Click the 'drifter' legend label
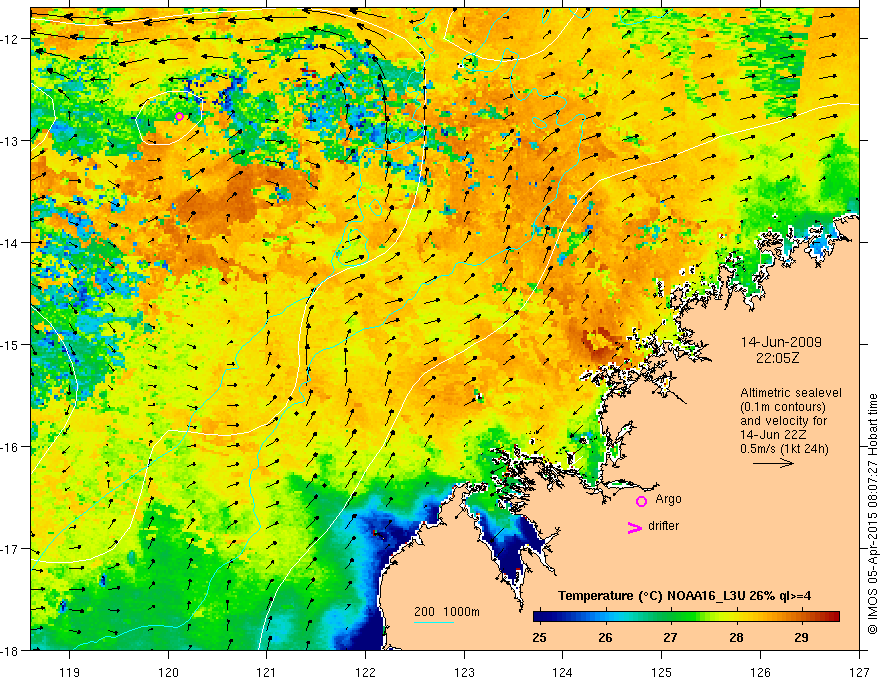Viewport: 880px width, 680px height. (663, 526)
